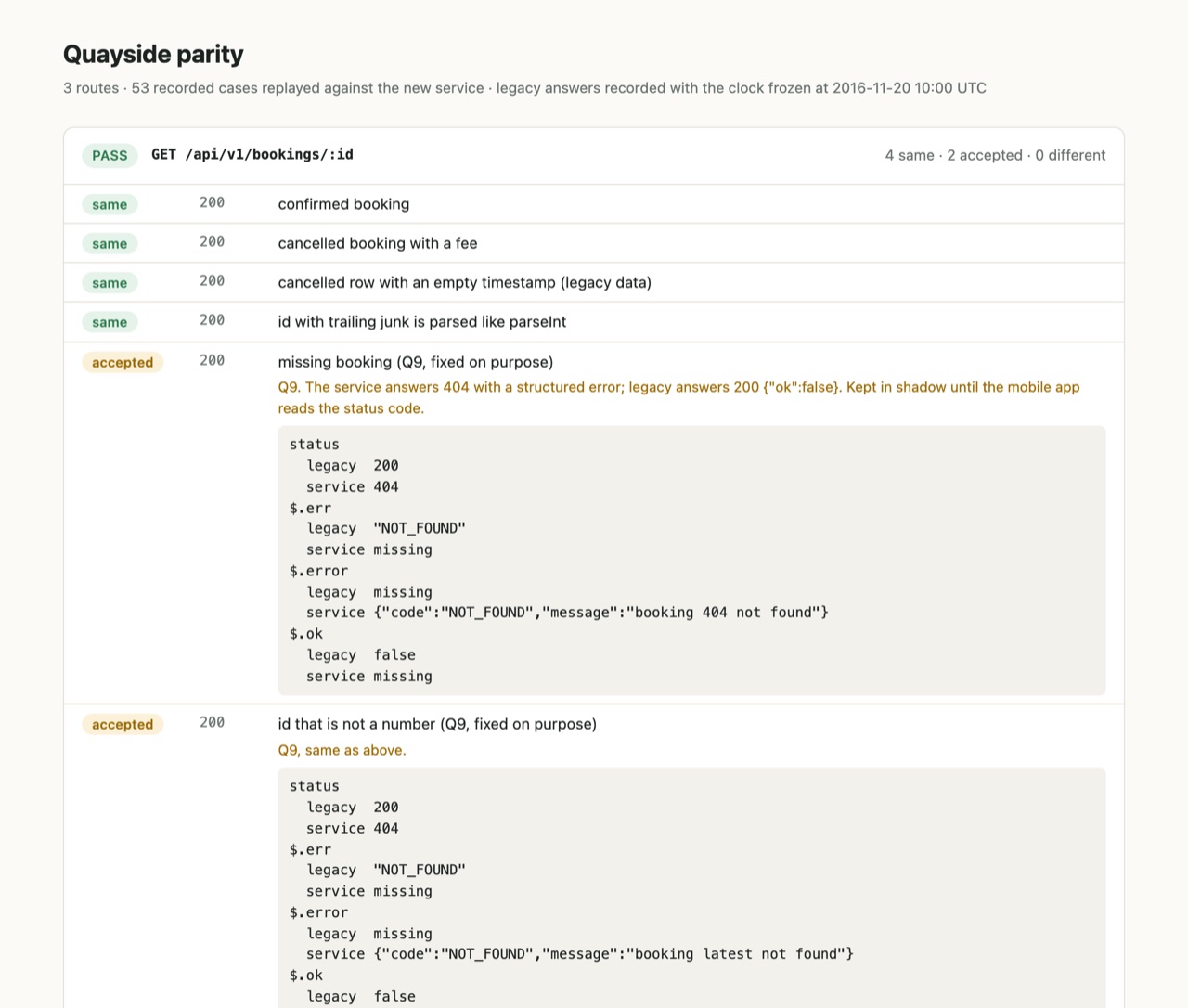Click the summary "4 same · 2 accepted · 0 different"

coord(995,155)
